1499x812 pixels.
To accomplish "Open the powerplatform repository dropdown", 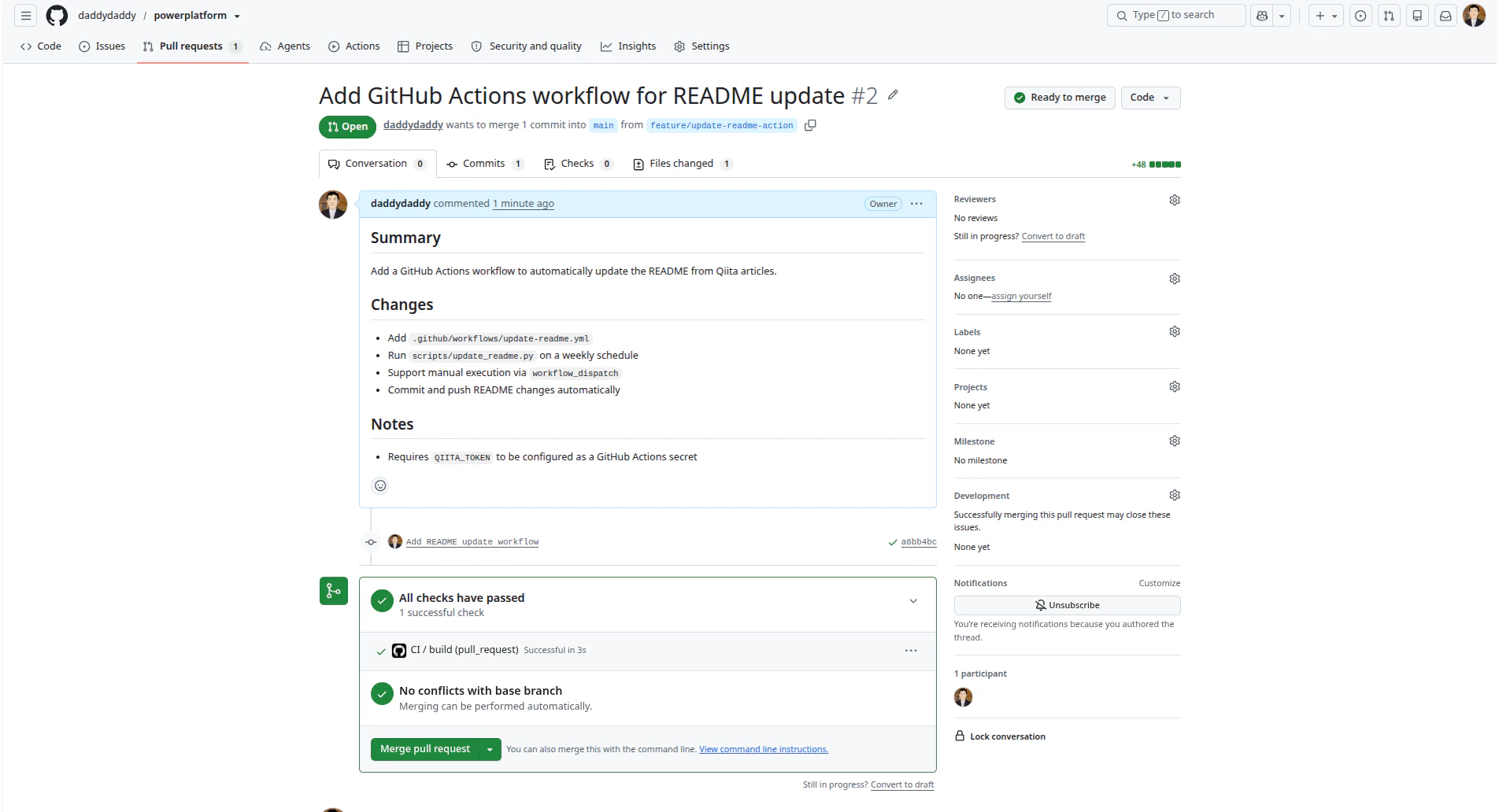I will coord(237,16).
